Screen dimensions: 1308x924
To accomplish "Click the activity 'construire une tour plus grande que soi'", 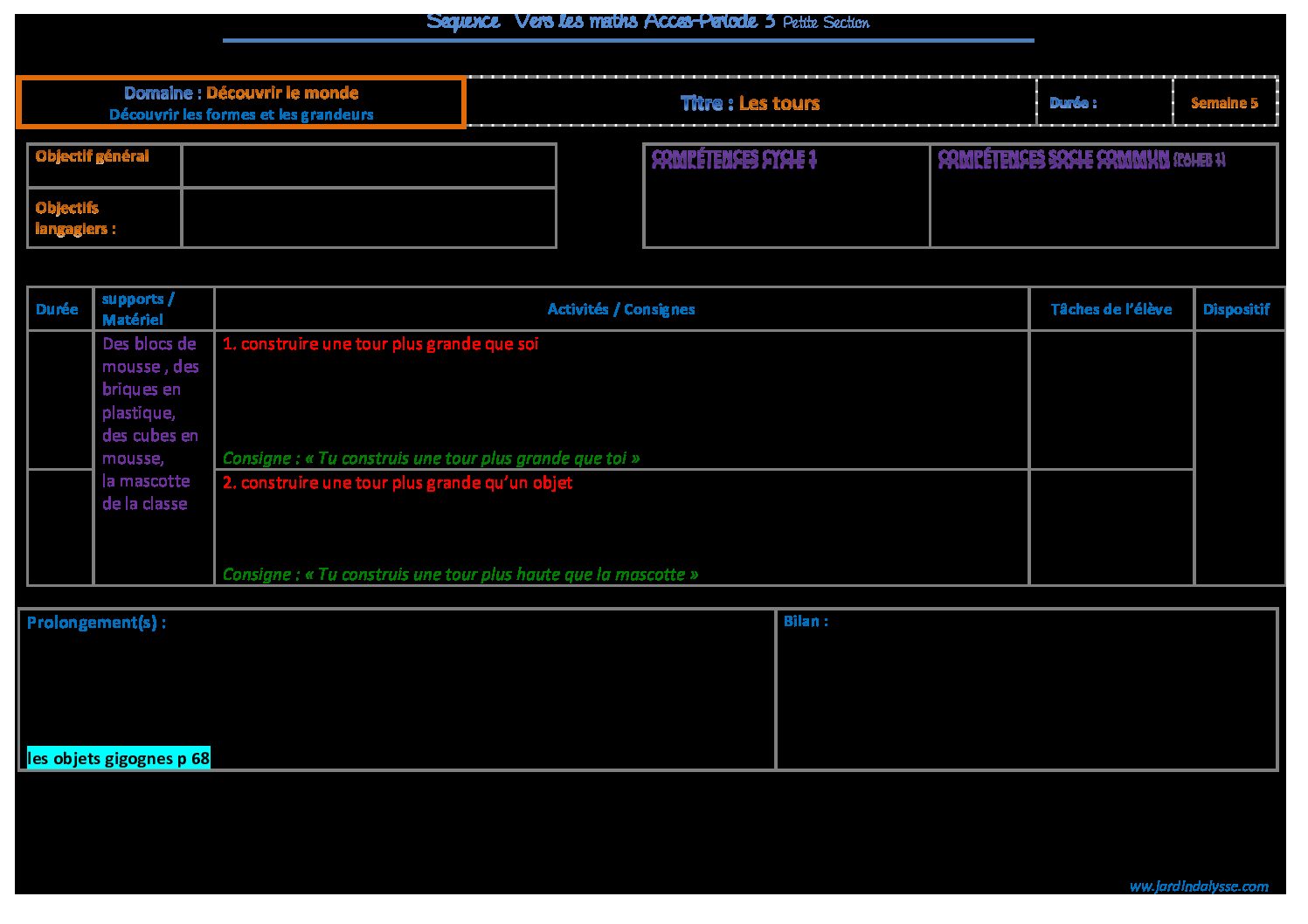I will click(381, 344).
